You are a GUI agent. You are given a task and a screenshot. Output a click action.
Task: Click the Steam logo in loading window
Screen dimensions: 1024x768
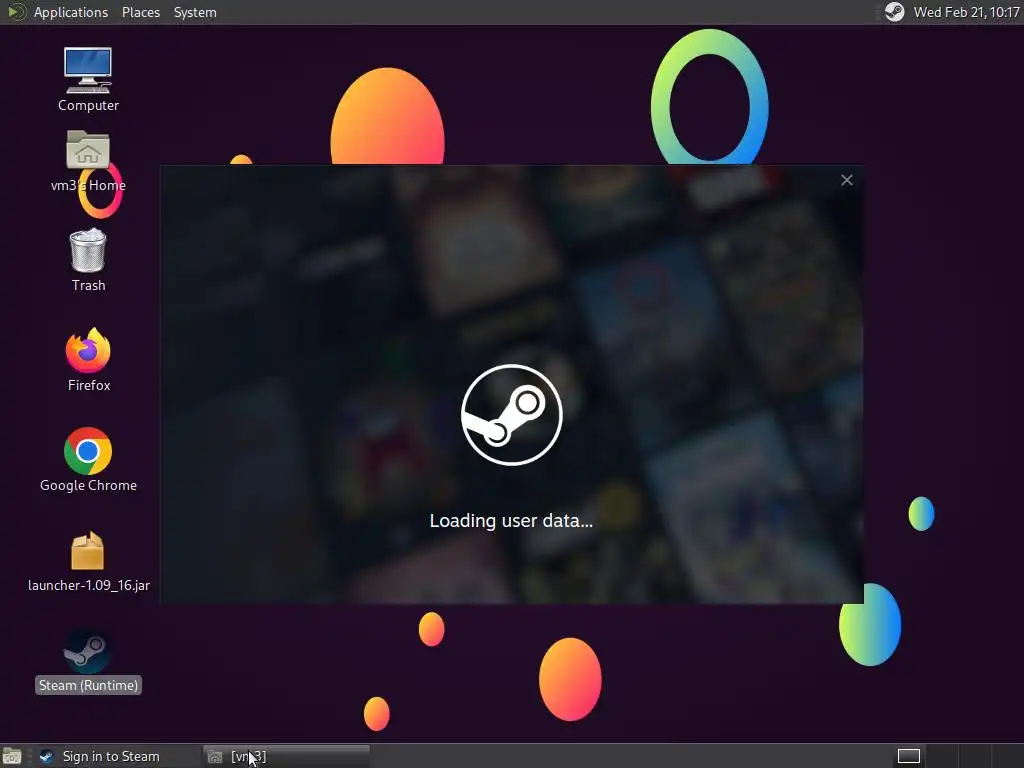click(511, 415)
